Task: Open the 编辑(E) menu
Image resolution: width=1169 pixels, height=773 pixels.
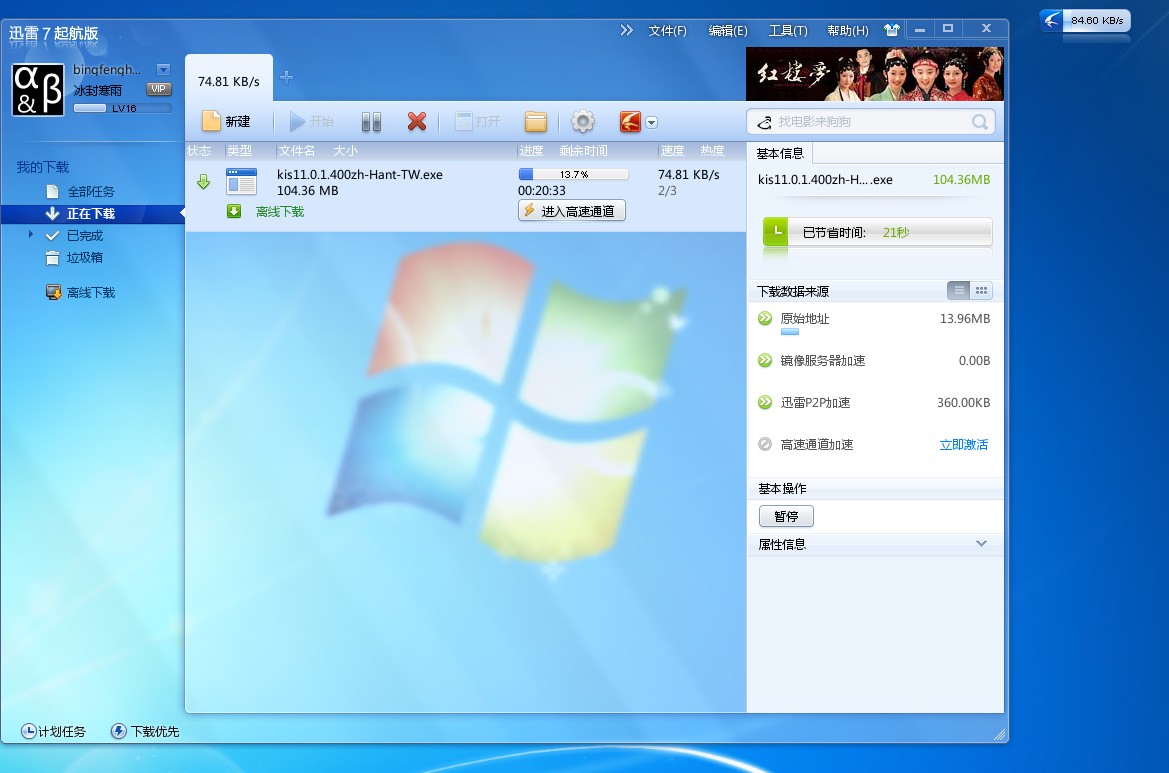Action: [728, 31]
